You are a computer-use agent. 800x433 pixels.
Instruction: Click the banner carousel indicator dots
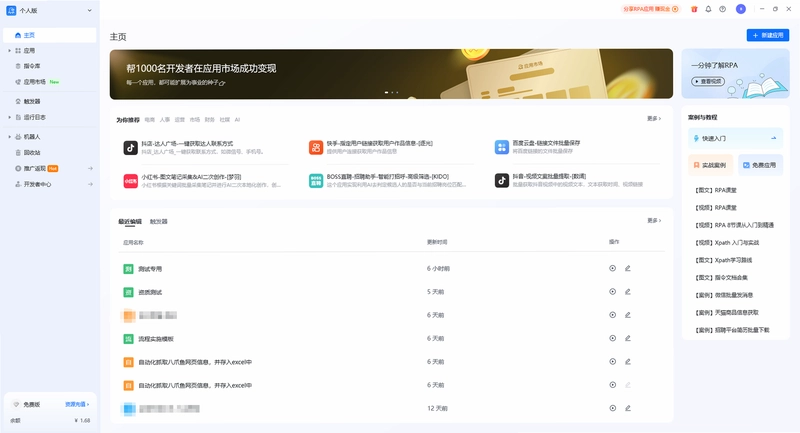391,92
